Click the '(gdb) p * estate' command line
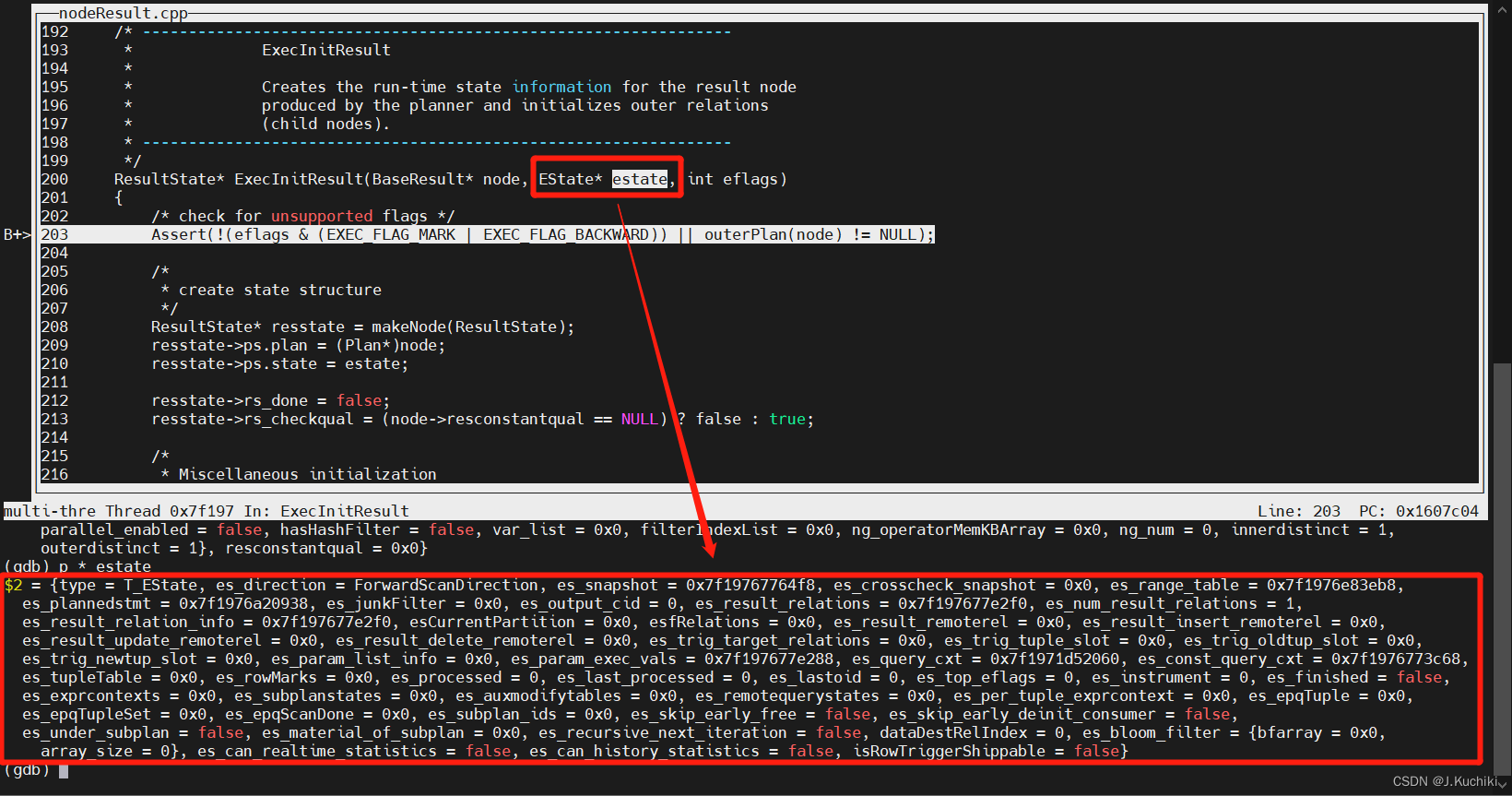 [x=77, y=566]
